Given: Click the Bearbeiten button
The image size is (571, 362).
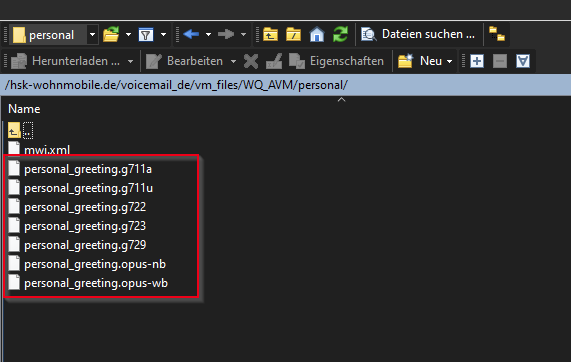Looking at the screenshot, I should [184, 61].
